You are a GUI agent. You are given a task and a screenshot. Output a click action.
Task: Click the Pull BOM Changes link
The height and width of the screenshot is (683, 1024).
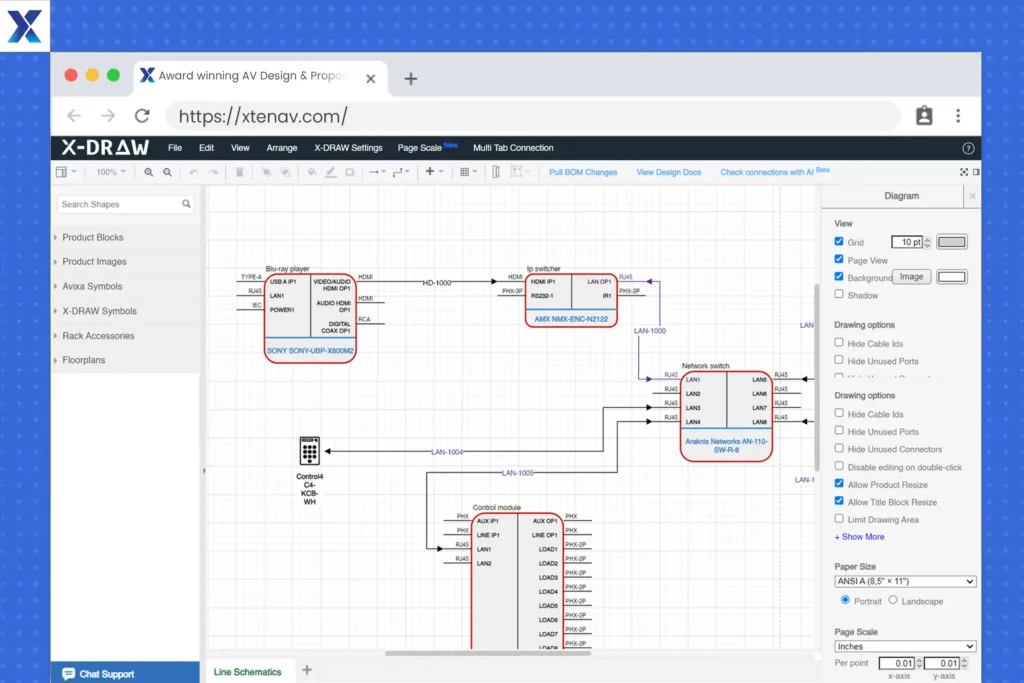tap(583, 172)
